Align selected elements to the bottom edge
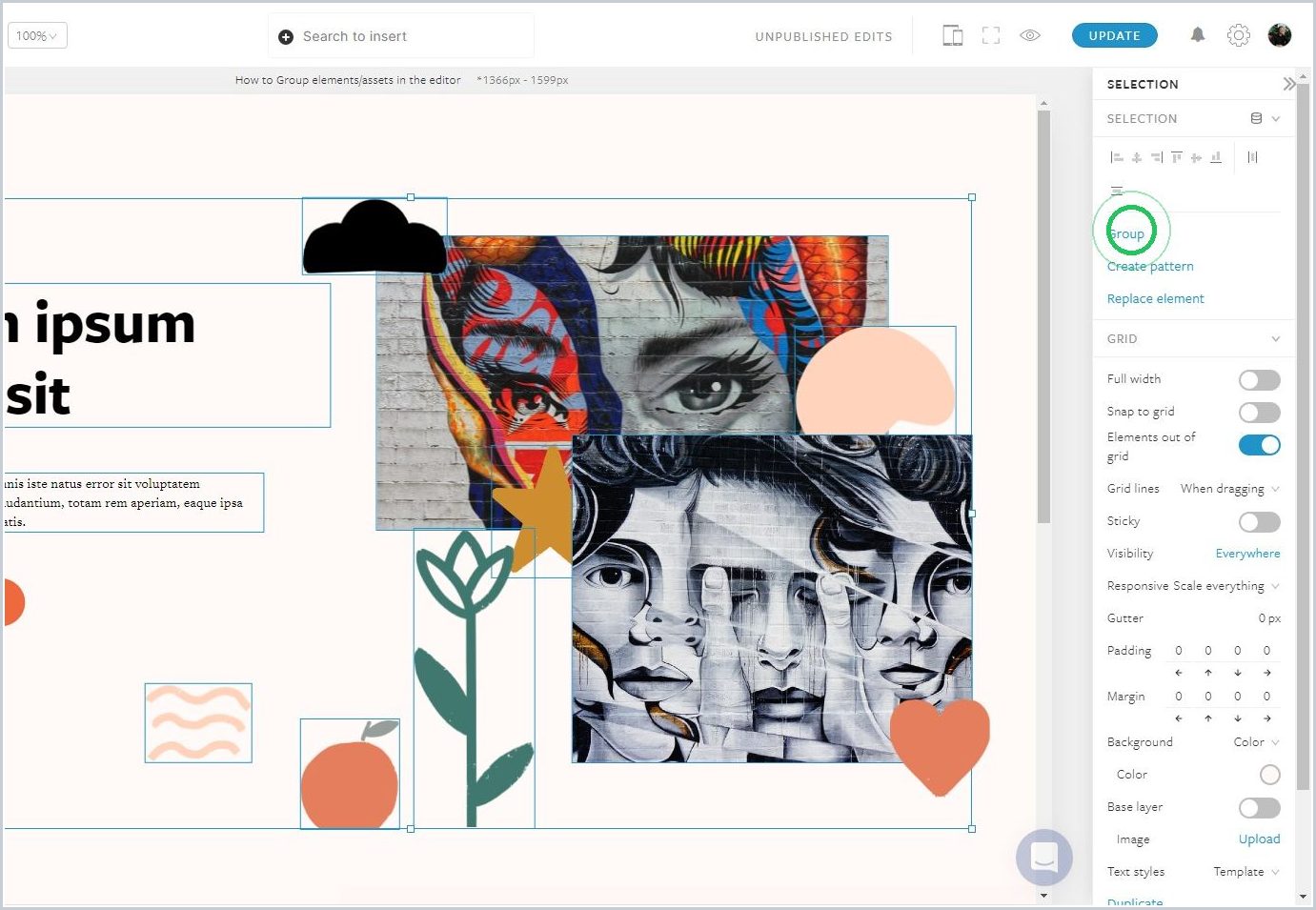Viewport: 1316px width, 910px height. 1216,157
